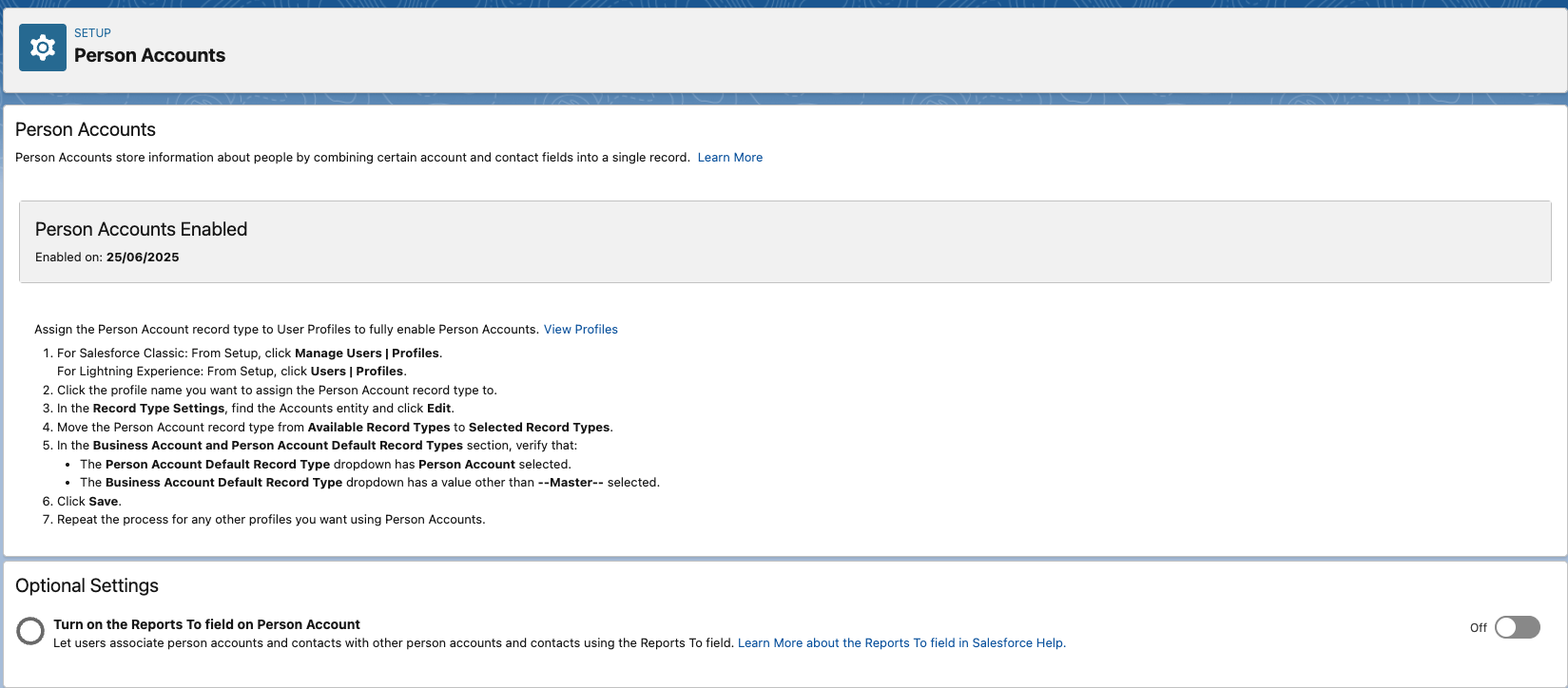Image resolution: width=1568 pixels, height=688 pixels.
Task: Click the '--Master--' text
Action: (571, 483)
